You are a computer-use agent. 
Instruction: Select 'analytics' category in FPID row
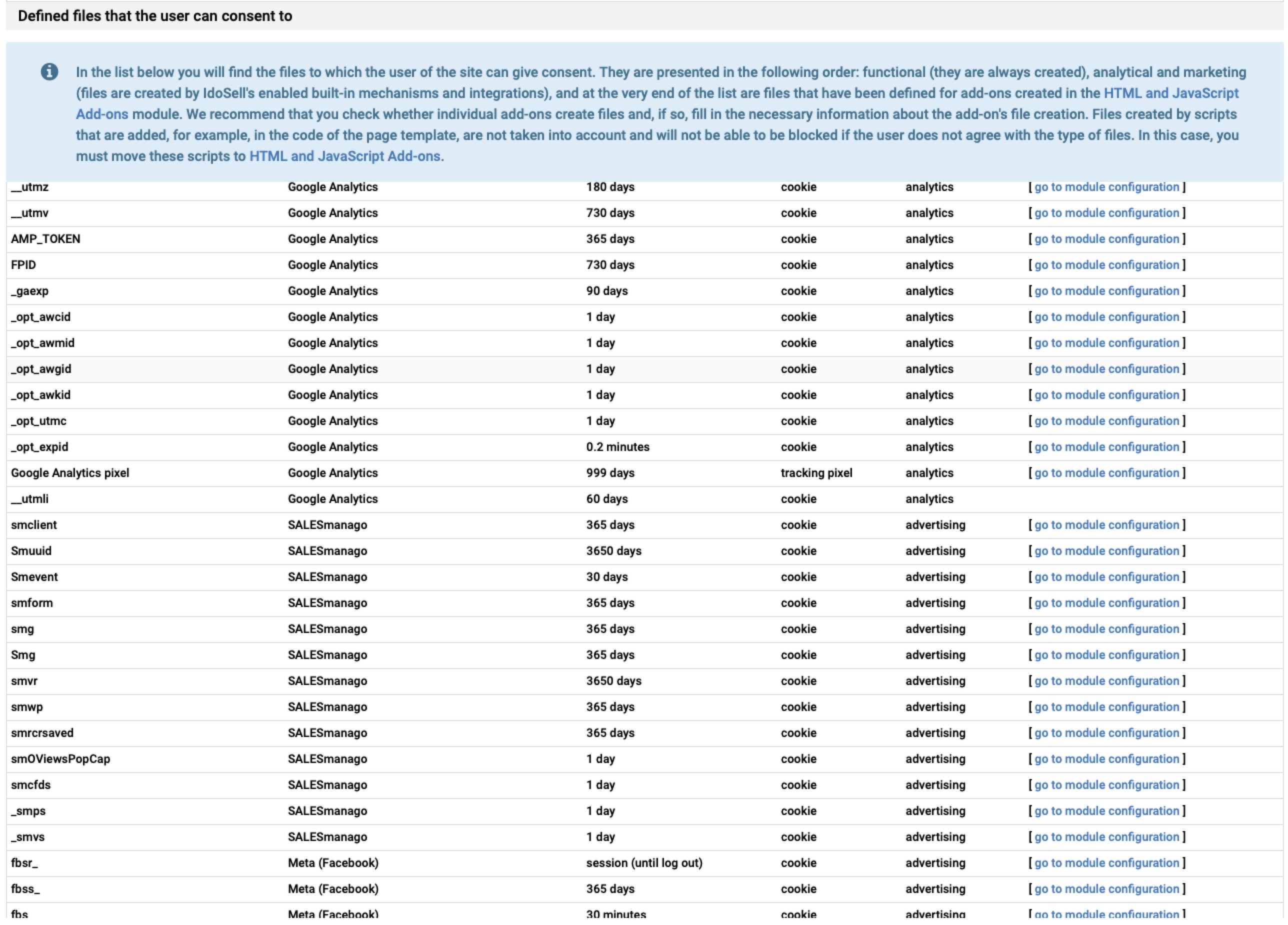point(929,265)
